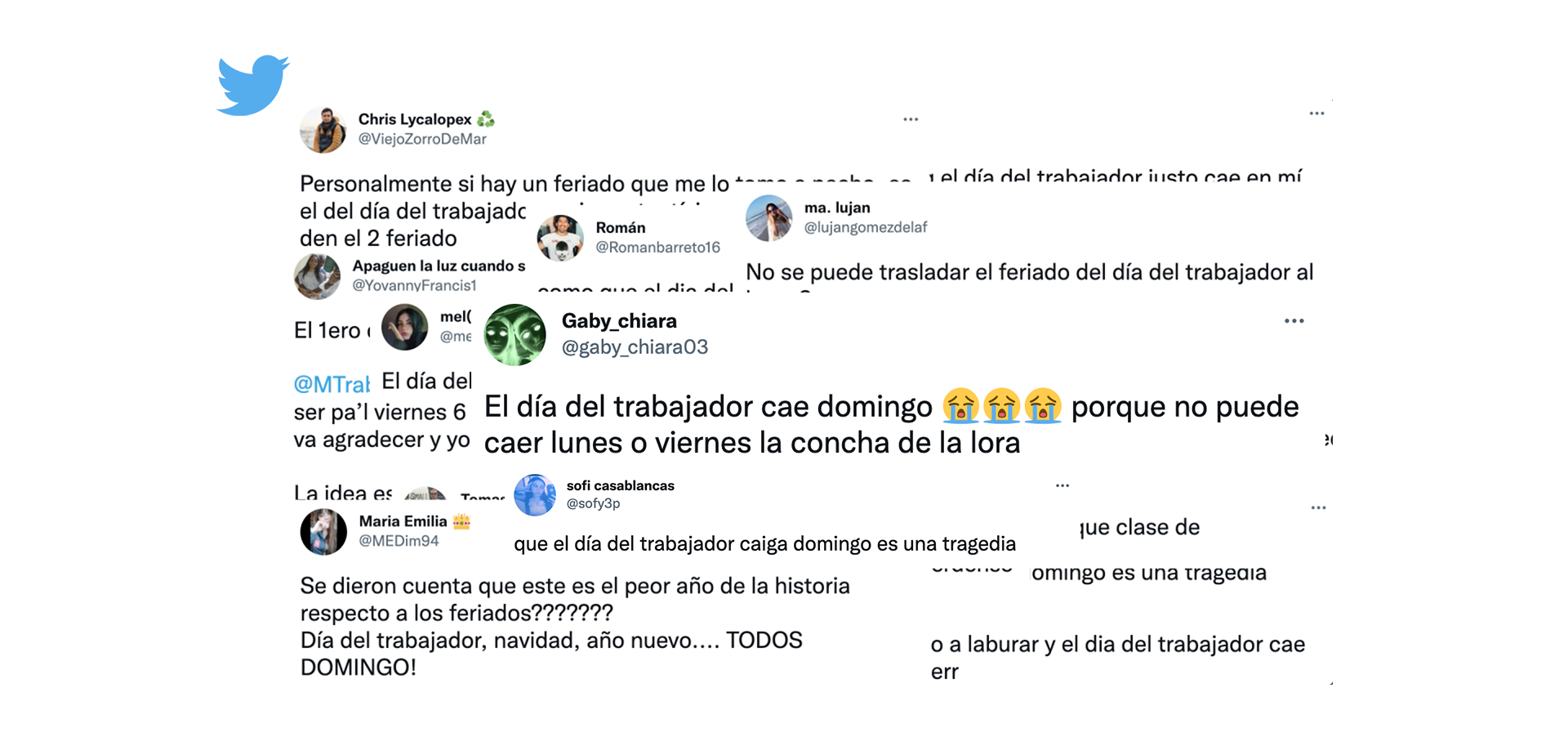This screenshot has width=1568, height=746.
Task: Click the blue Twitter bird logo
Action: coord(253,85)
